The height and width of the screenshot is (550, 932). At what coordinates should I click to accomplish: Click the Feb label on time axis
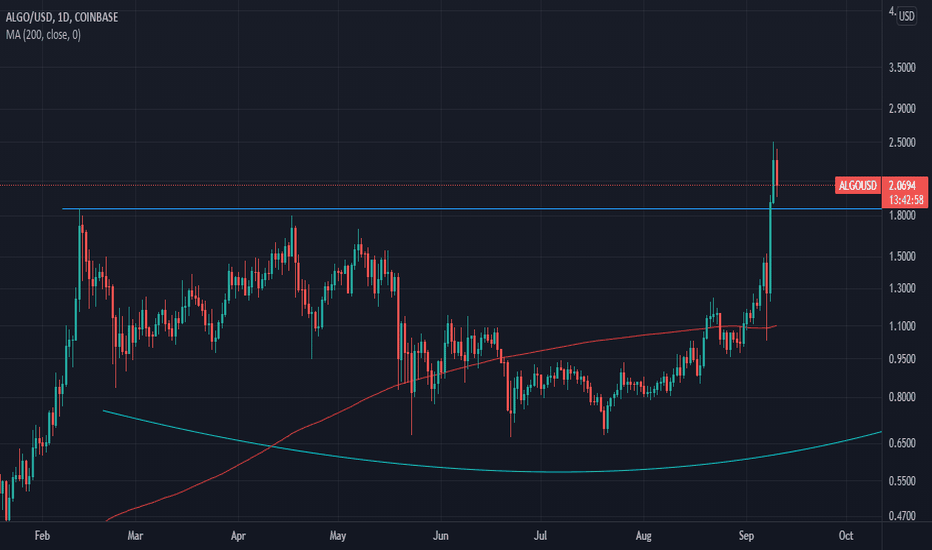pos(42,536)
